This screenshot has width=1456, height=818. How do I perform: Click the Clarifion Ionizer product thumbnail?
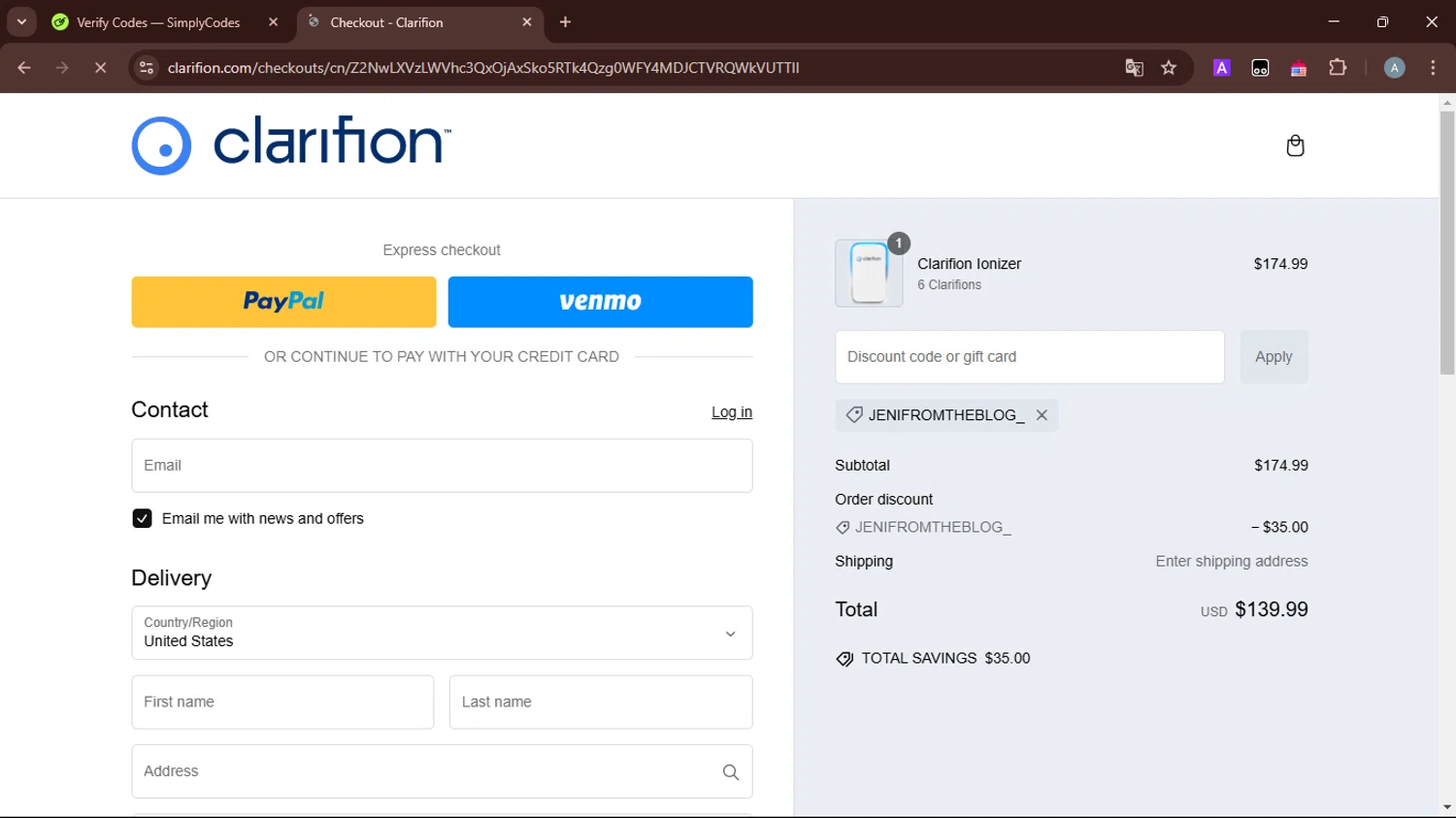click(x=869, y=274)
